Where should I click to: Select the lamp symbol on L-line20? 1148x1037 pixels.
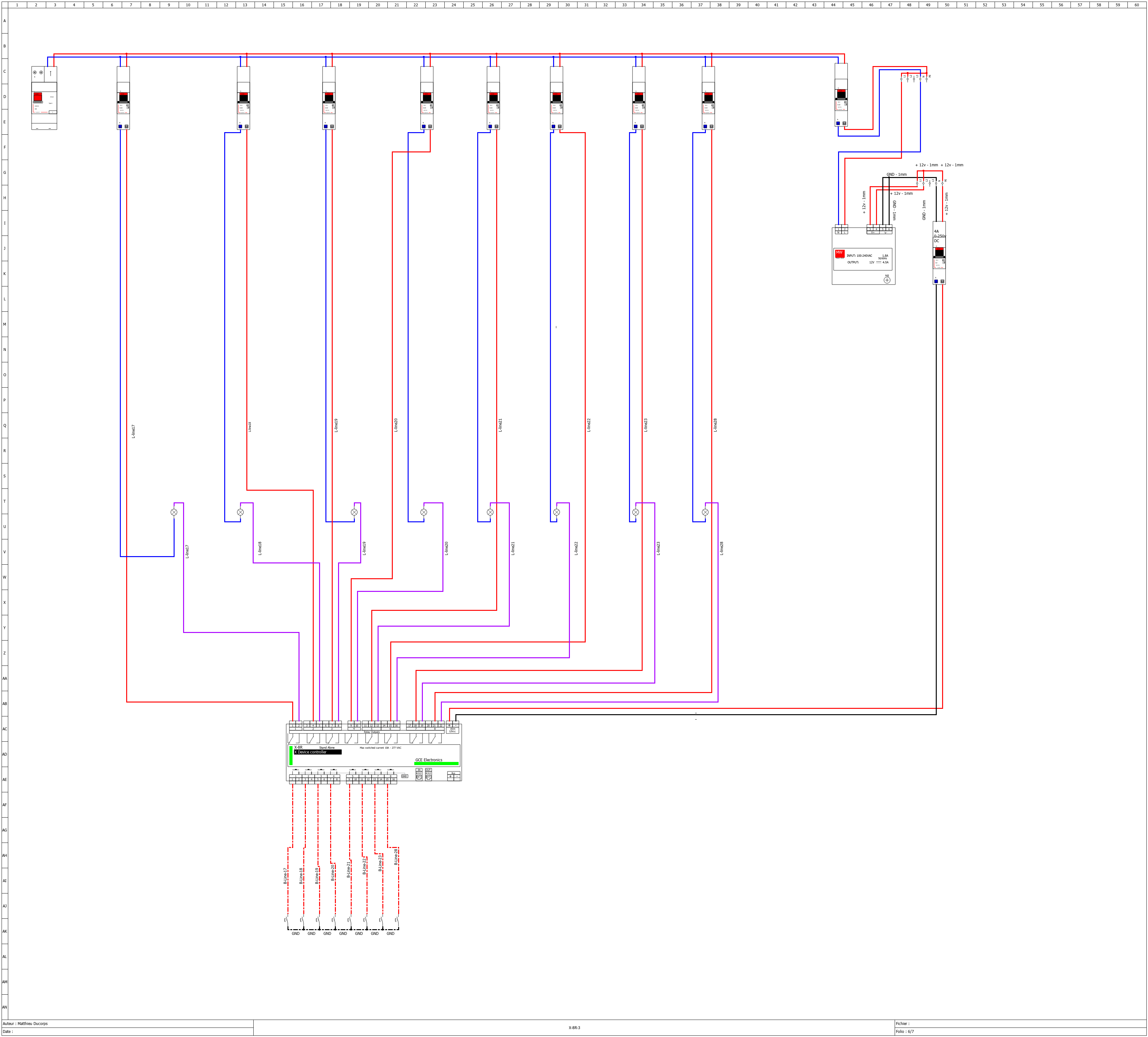coord(424,512)
